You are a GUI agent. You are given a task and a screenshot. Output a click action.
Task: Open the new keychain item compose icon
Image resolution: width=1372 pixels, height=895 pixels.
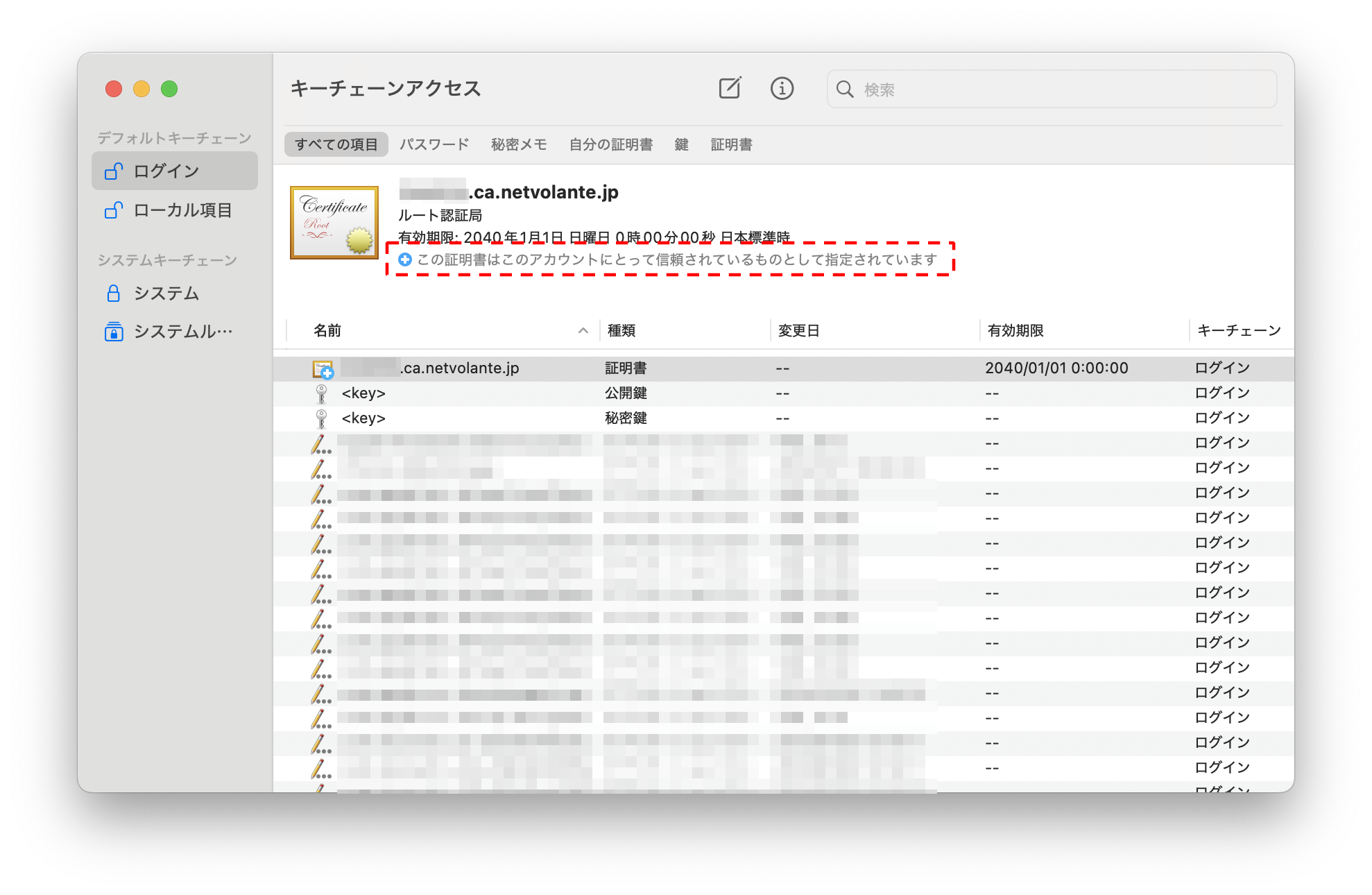tap(729, 89)
